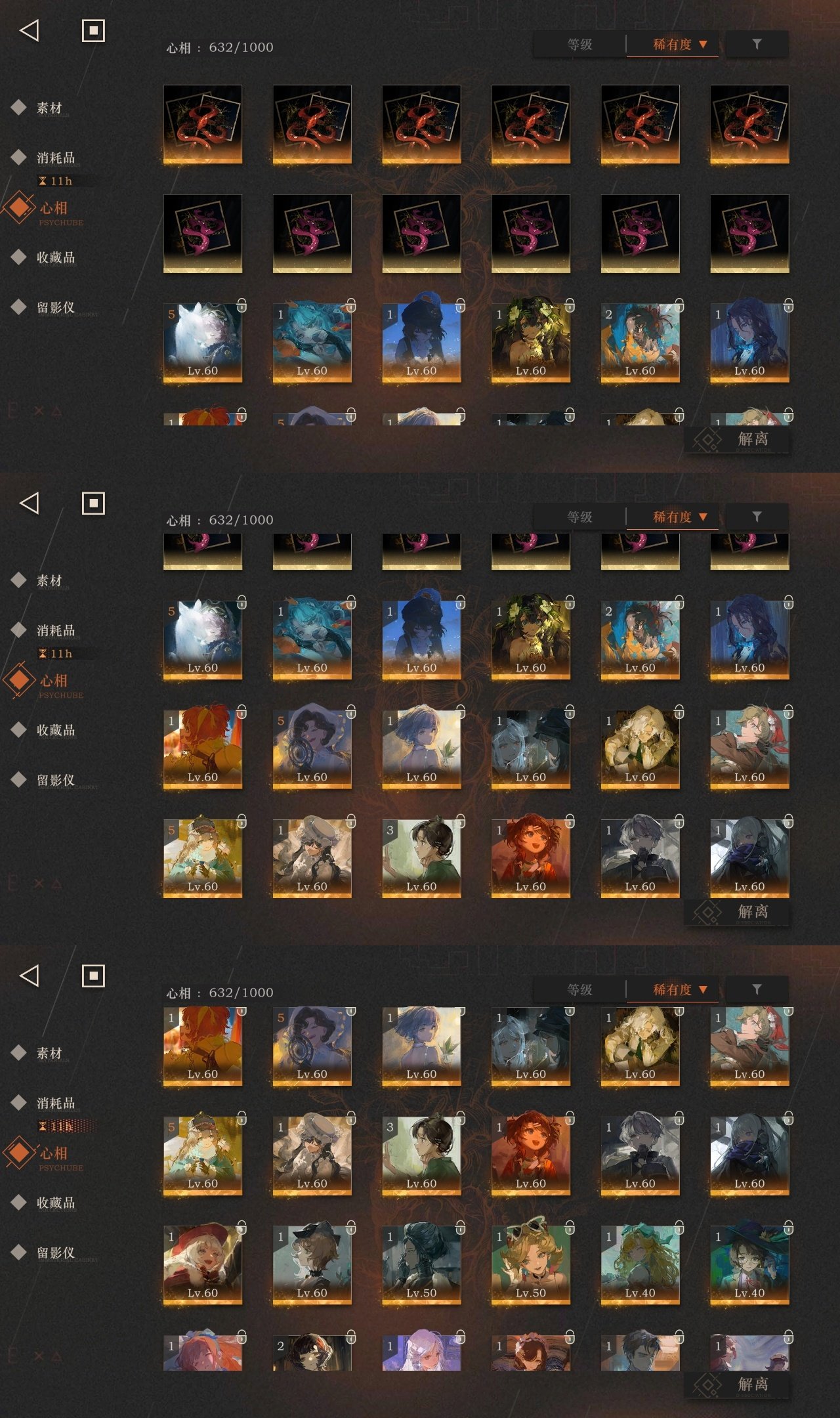
Task: Click the 等级 sort button in the middle screenshot
Action: (579, 517)
